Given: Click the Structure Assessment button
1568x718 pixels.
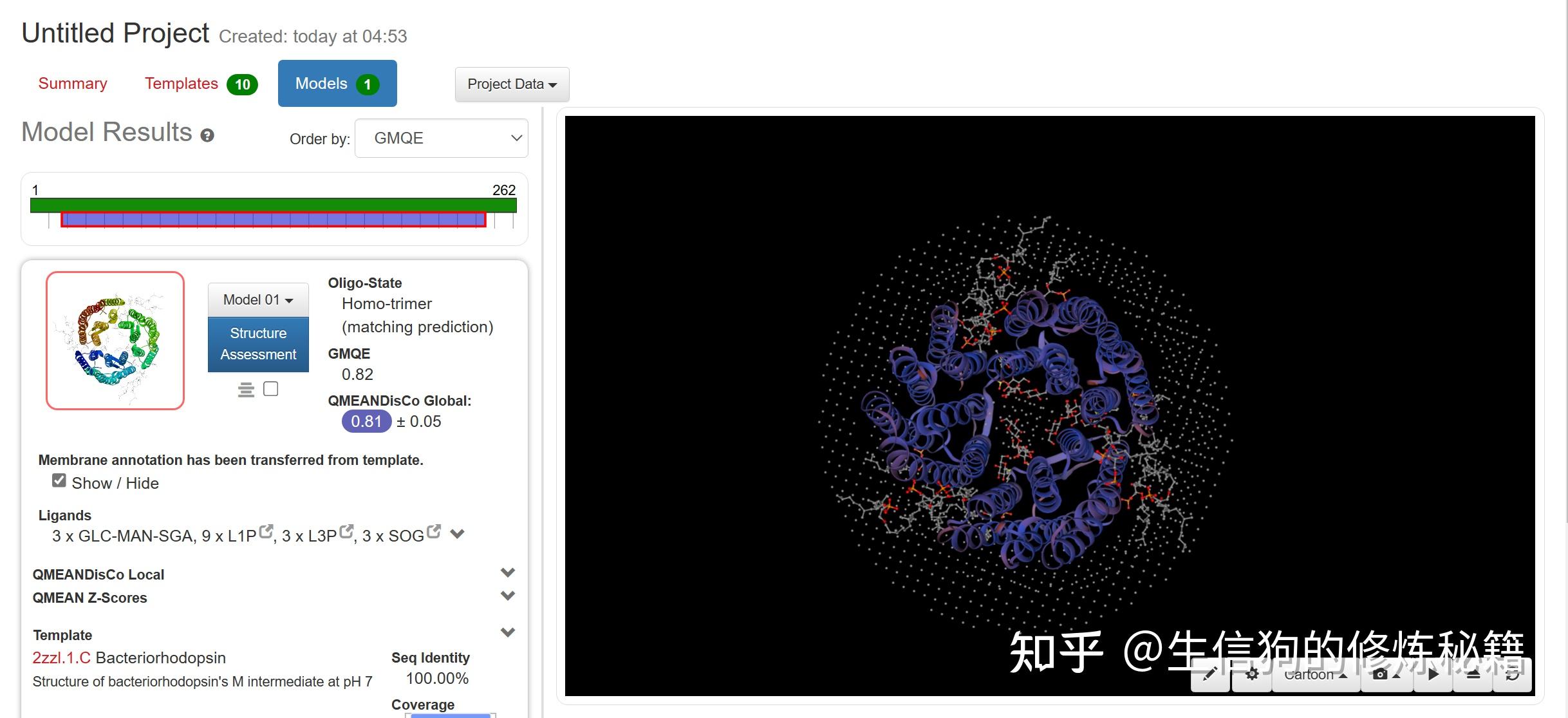Looking at the screenshot, I should (258, 344).
